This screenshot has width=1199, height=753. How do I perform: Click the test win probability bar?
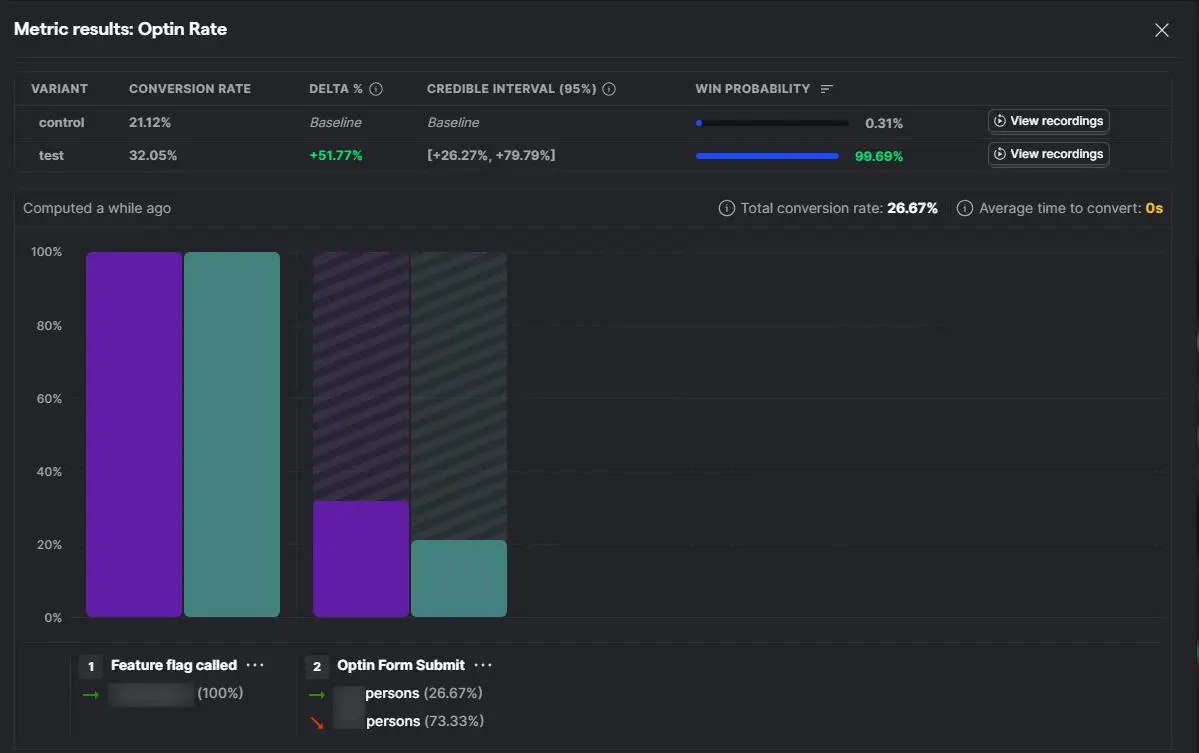tap(767, 156)
